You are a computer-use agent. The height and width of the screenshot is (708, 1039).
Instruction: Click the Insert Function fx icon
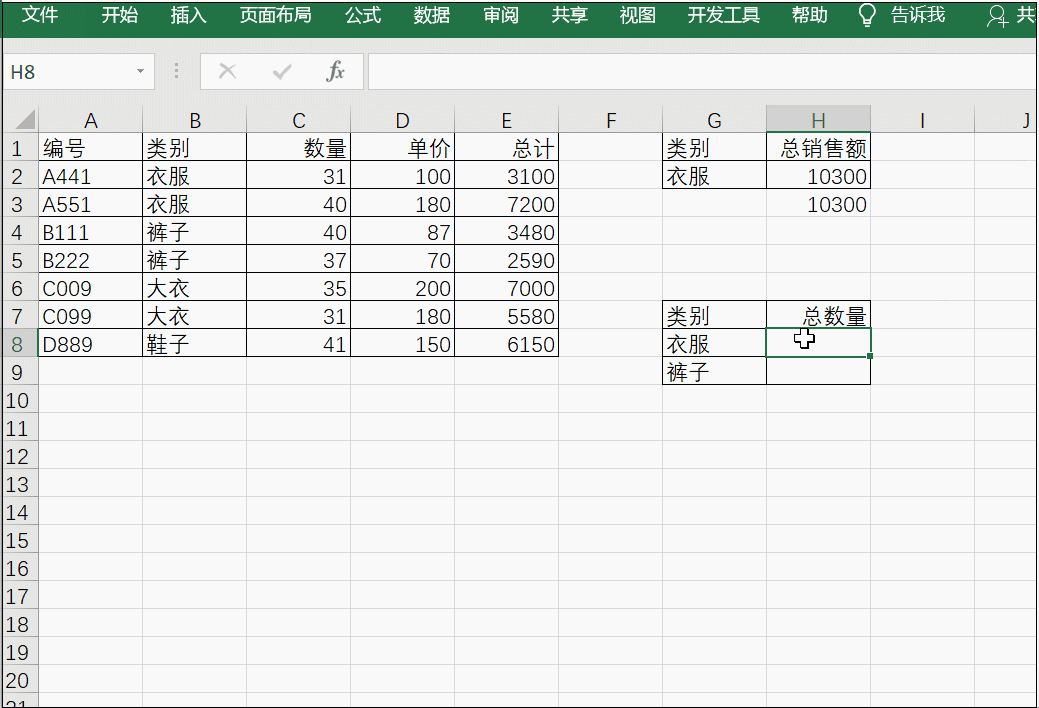point(336,72)
